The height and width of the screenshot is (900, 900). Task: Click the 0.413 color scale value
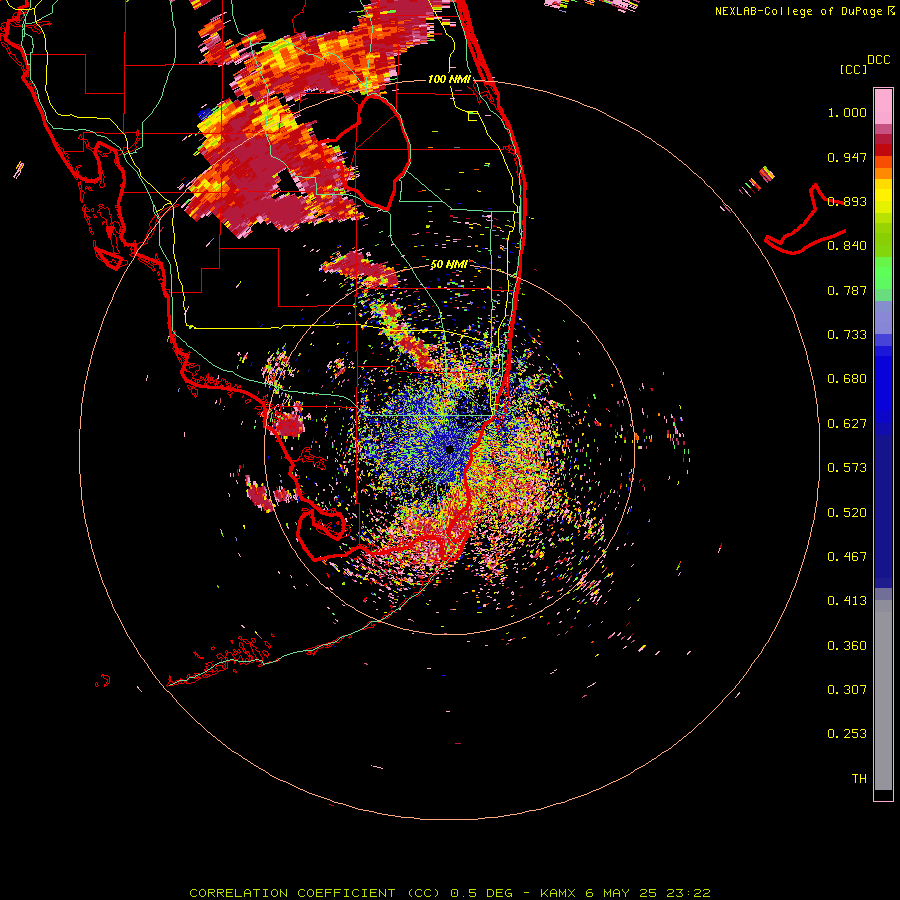(847, 601)
